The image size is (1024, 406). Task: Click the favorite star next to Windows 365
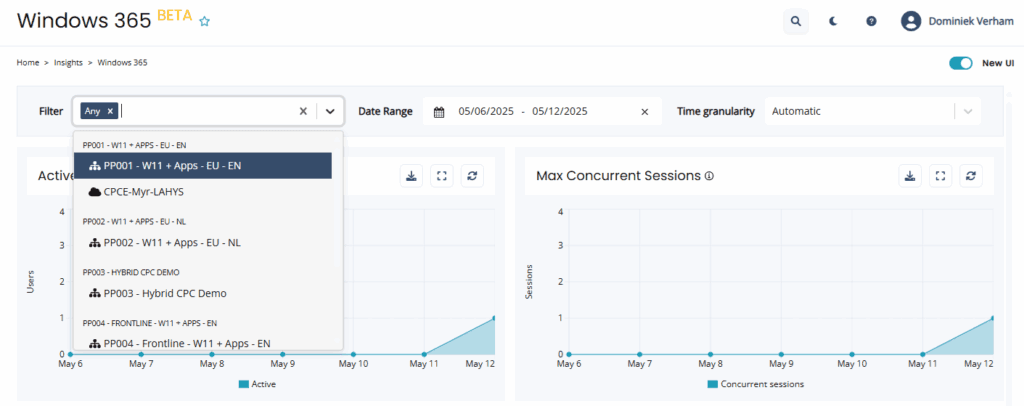pos(205,21)
